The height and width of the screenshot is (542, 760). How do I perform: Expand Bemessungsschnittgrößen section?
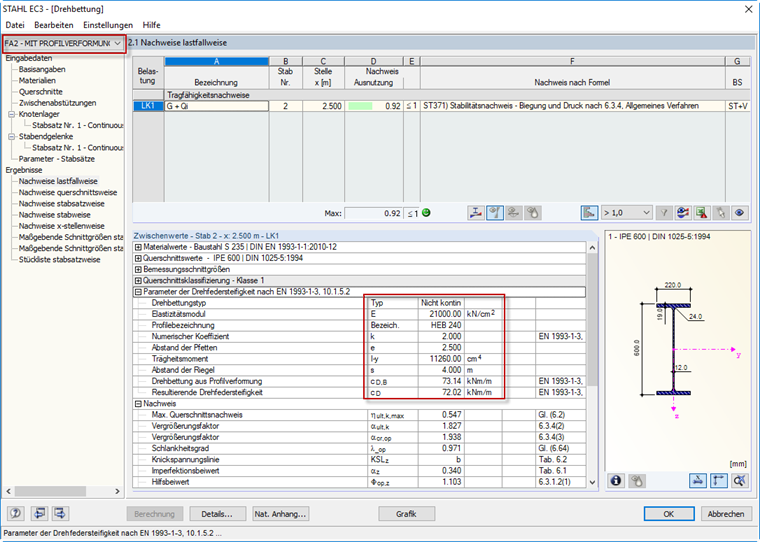(x=138, y=270)
